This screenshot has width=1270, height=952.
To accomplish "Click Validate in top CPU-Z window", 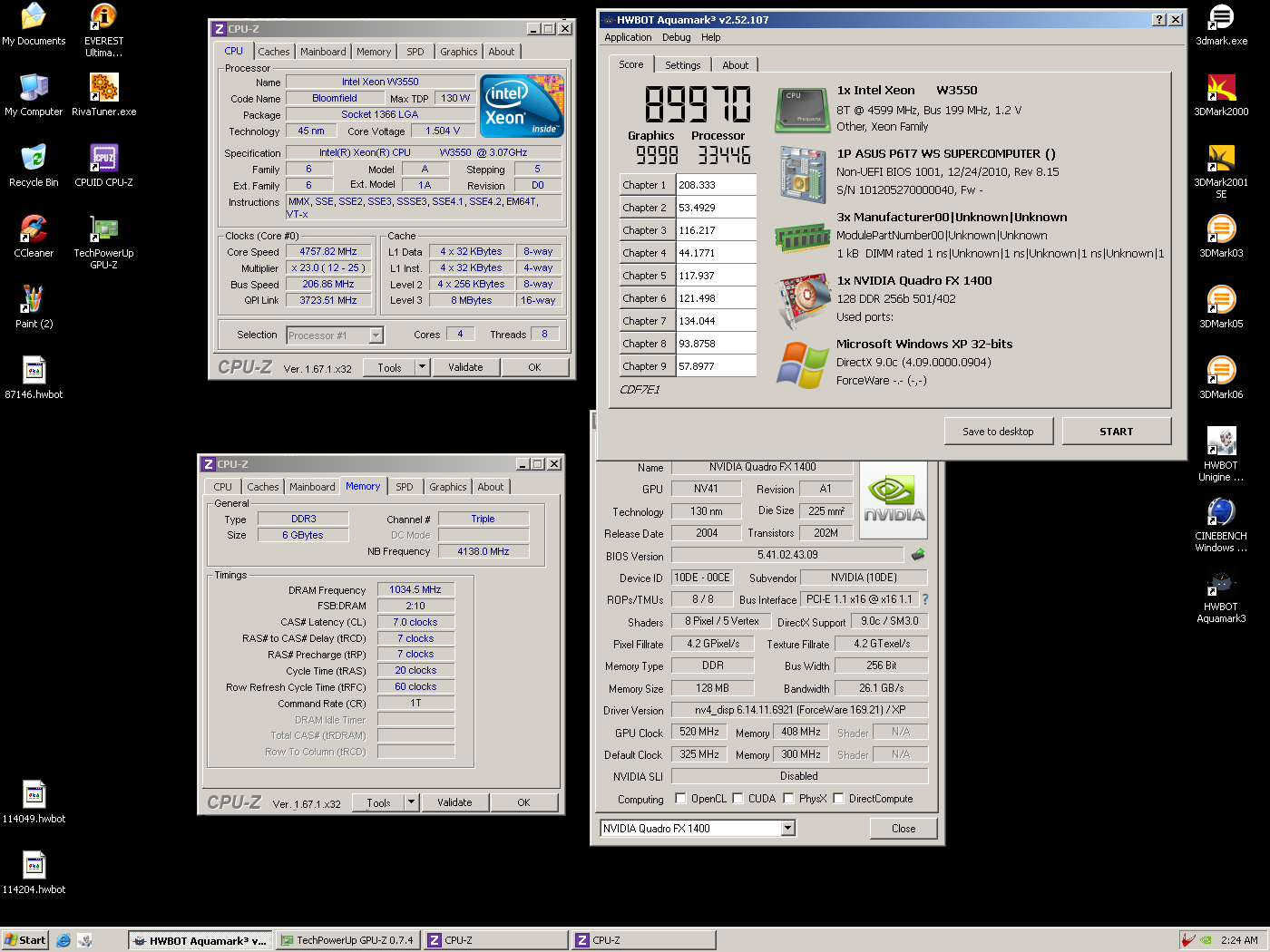I will click(465, 367).
